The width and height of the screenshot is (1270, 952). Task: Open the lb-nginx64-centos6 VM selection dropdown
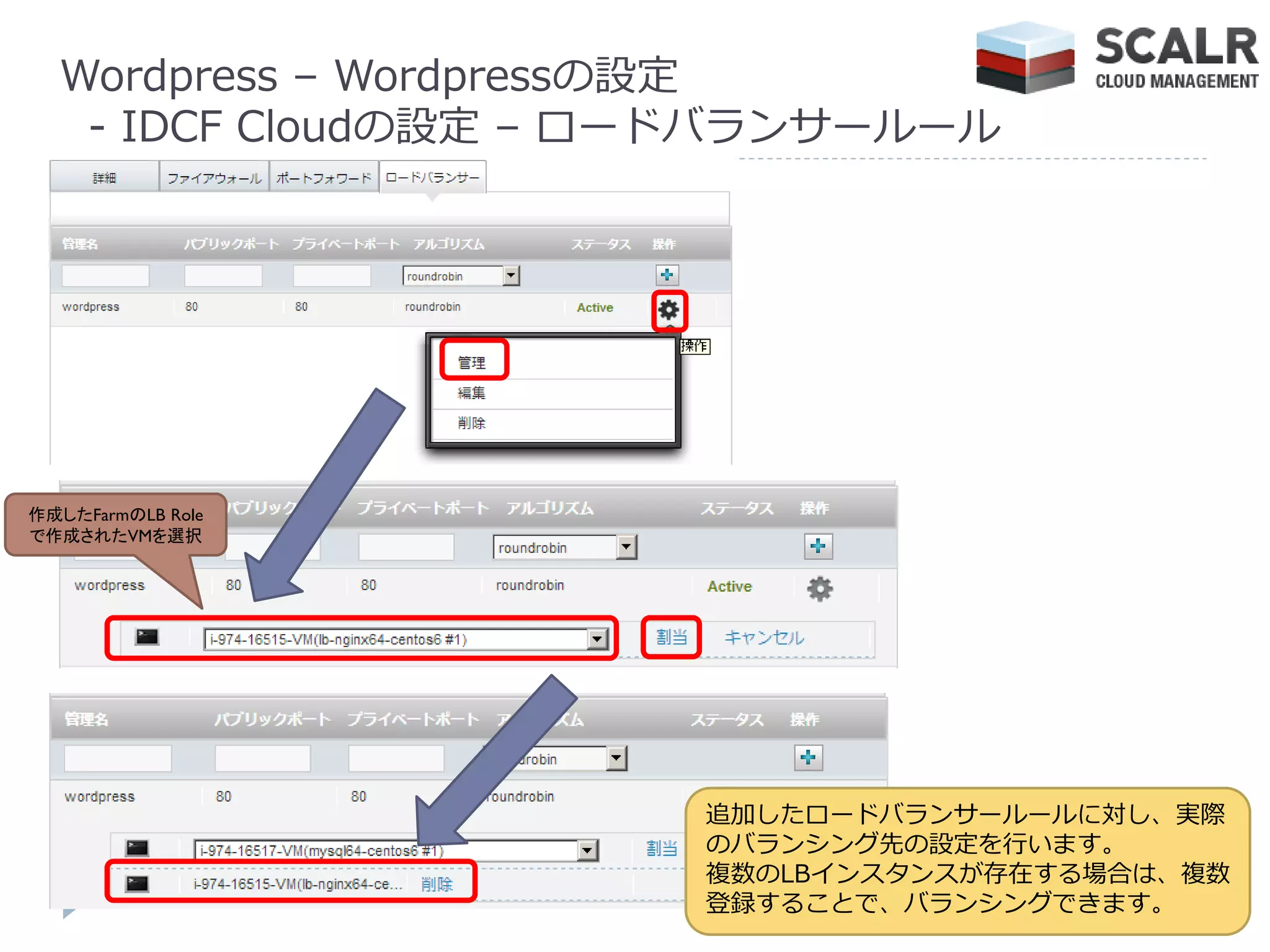point(407,639)
